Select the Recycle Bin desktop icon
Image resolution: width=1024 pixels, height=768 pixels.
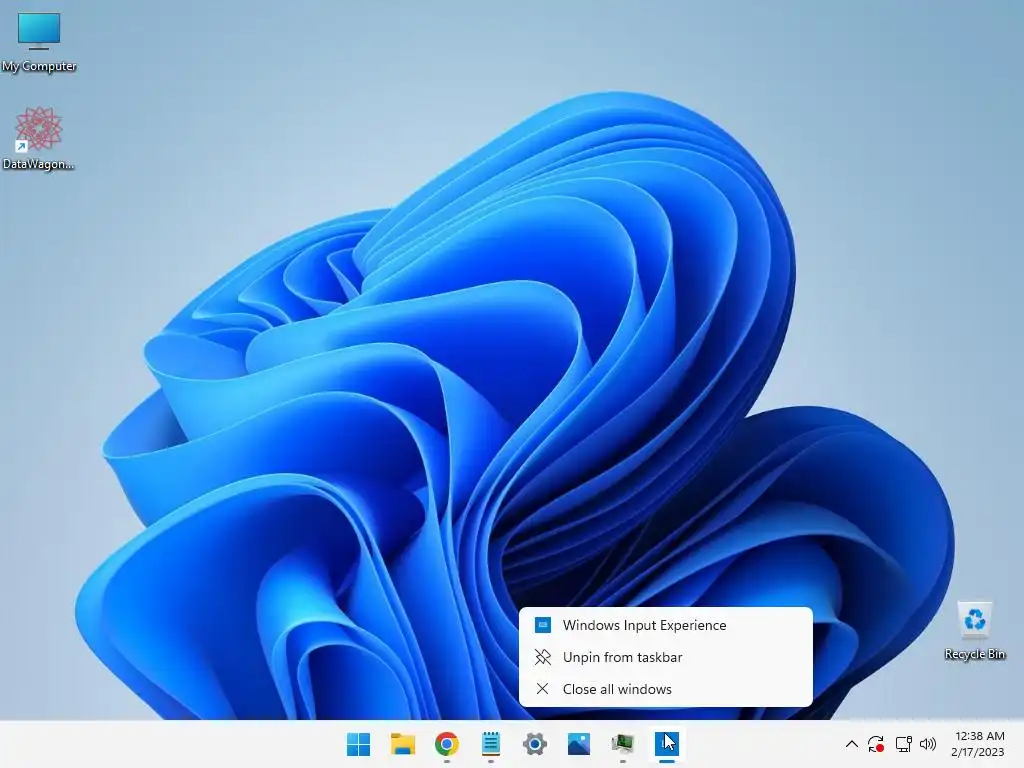[x=974, y=631]
